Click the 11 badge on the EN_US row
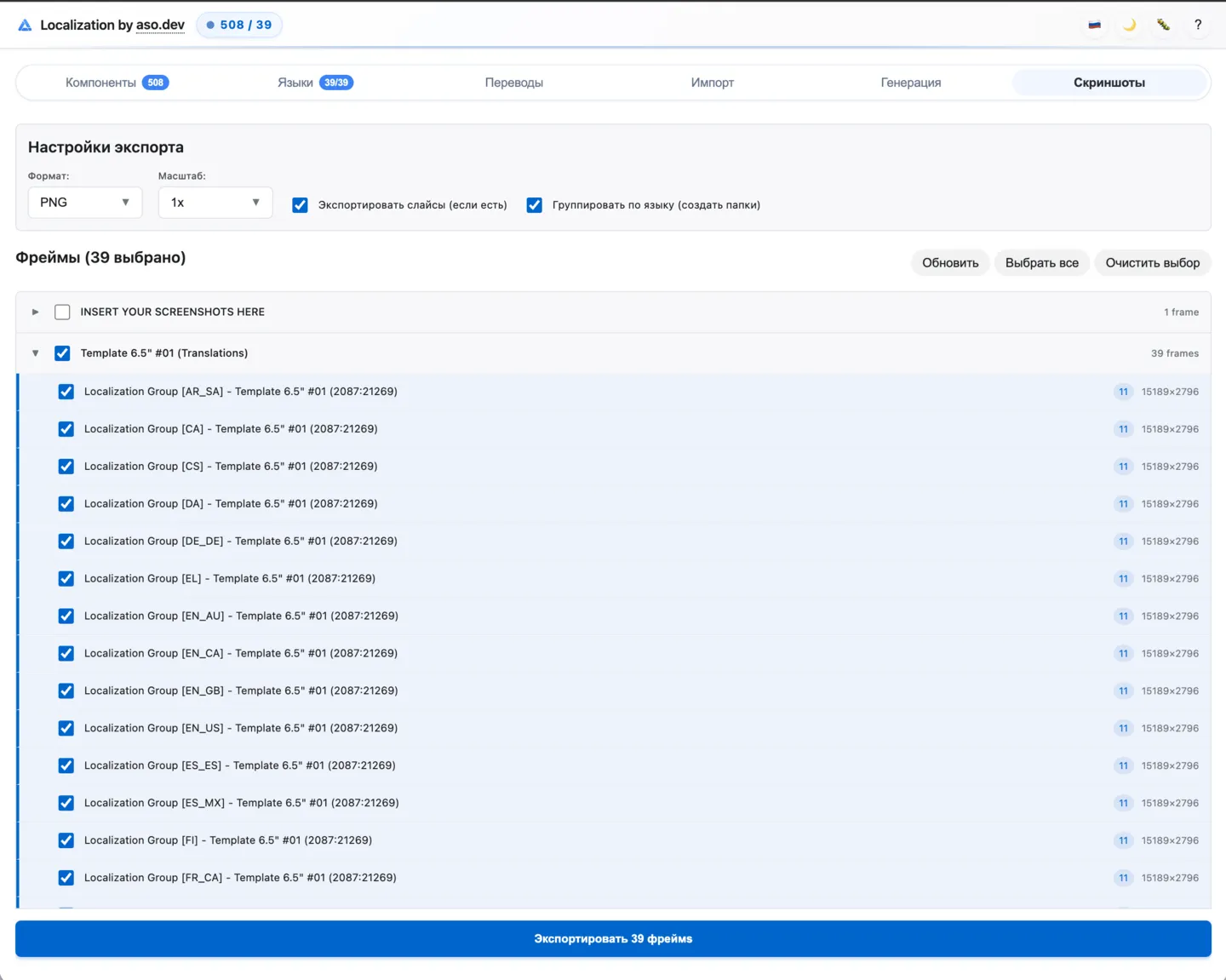Image resolution: width=1226 pixels, height=980 pixels. [1123, 728]
